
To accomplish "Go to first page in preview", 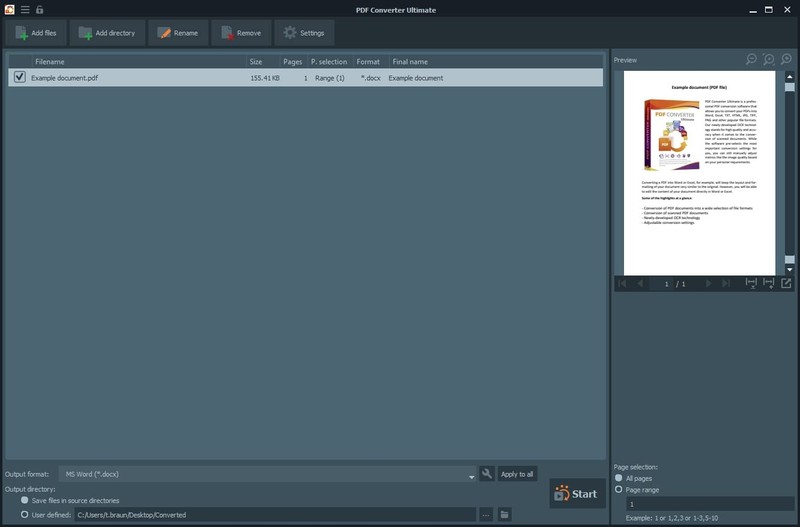I will tap(622, 284).
